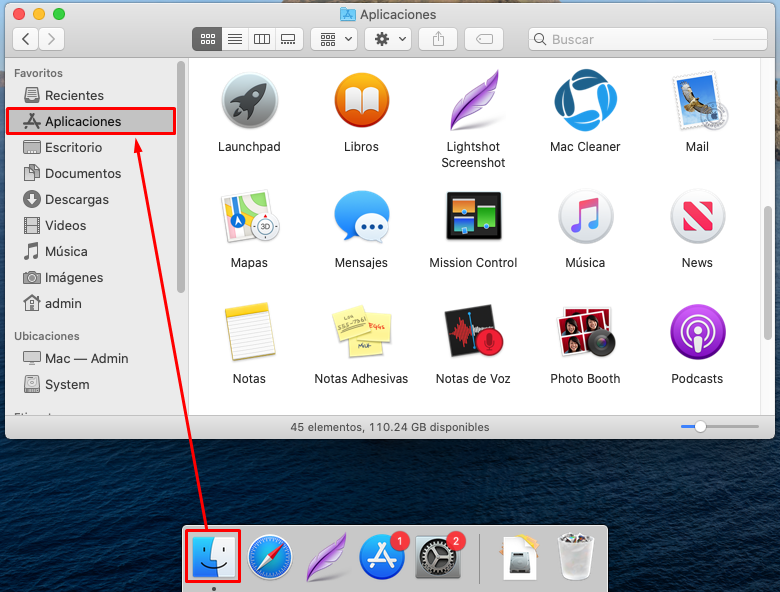Click the Edit Tags toolbar button
780x592 pixels.
[484, 39]
